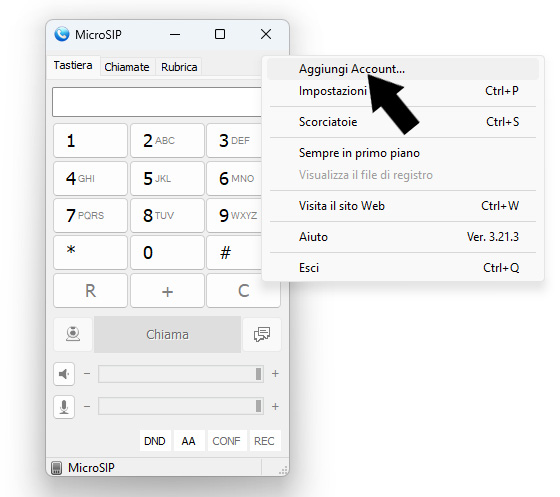Click the C clear key
The image size is (560, 497).
point(244,291)
